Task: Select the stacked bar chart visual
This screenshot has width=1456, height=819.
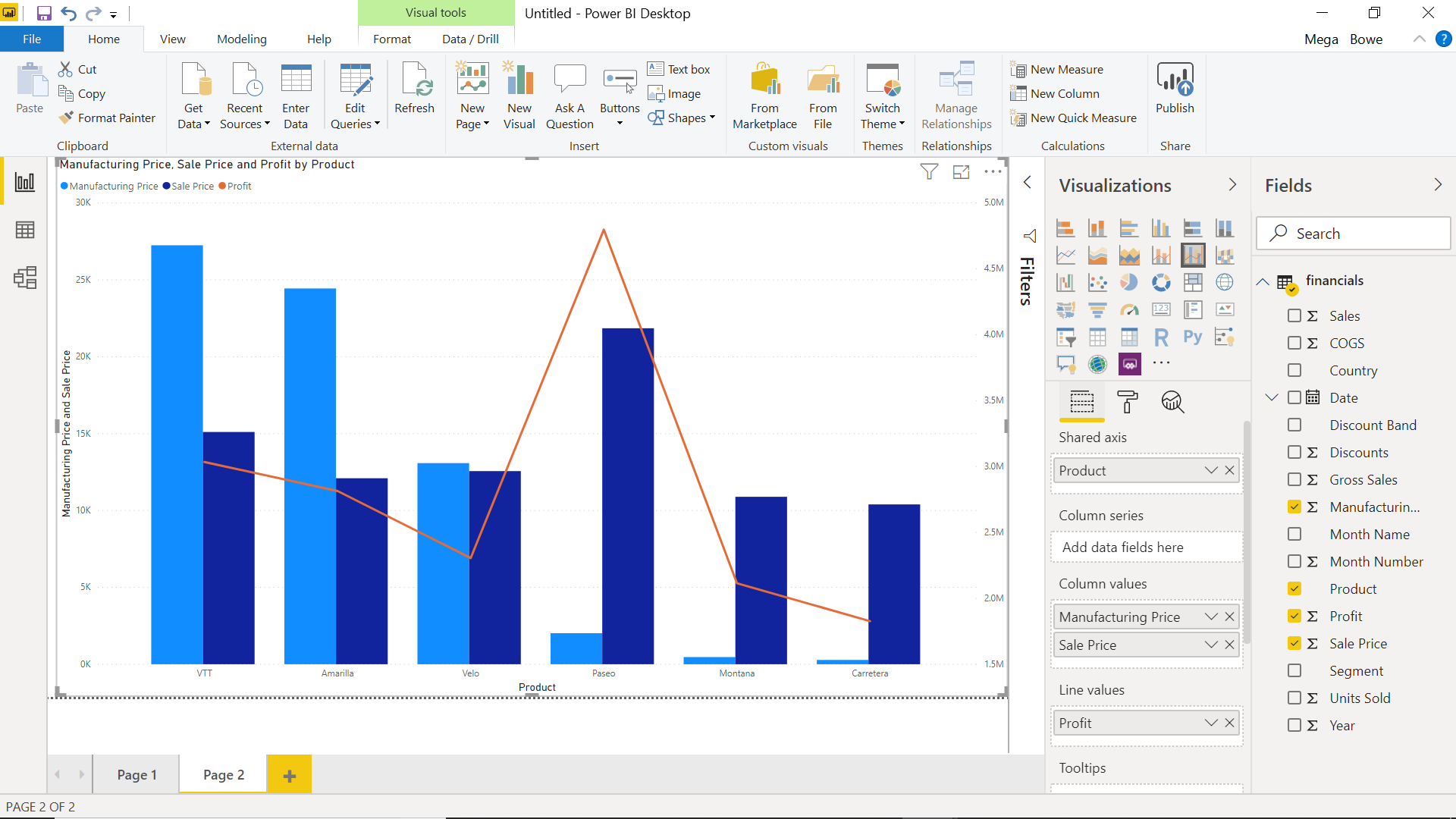Action: pos(1065,227)
